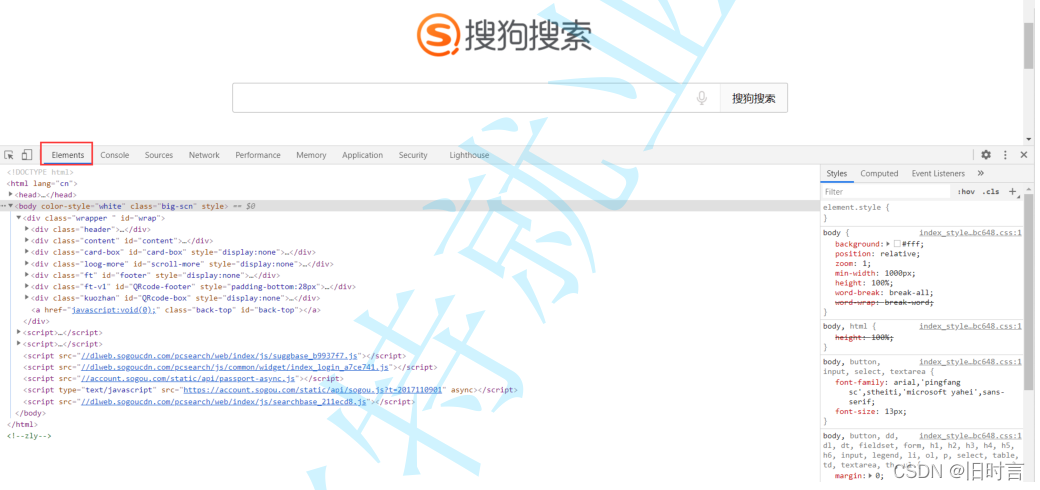Screen dimensions: 1040x490
Task: Click the Sogou logo
Action: click(504, 34)
